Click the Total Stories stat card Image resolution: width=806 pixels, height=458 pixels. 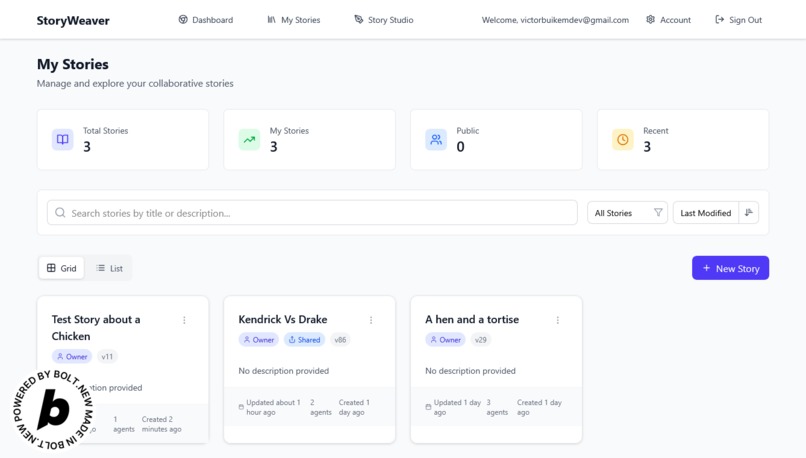click(x=123, y=139)
